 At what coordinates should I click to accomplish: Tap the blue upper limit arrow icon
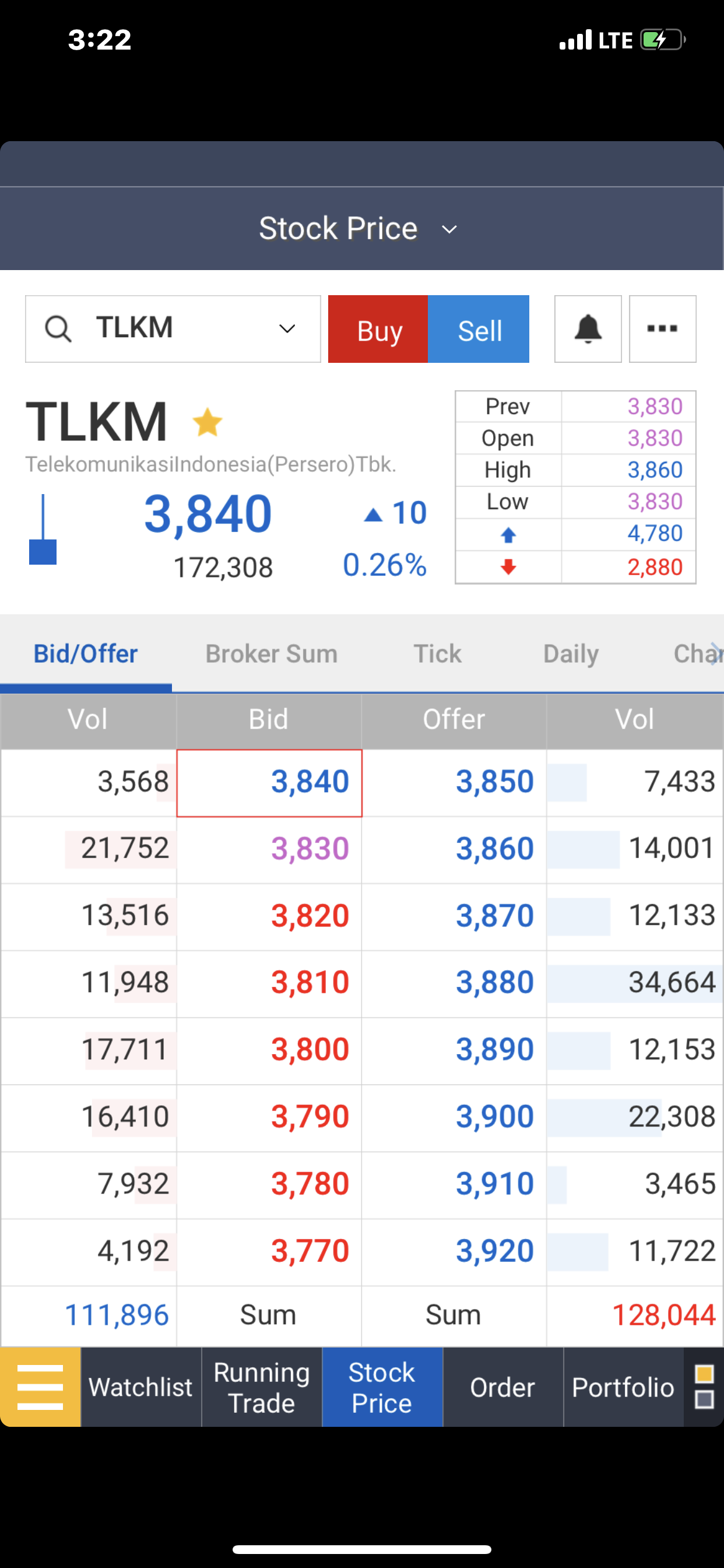click(x=508, y=535)
